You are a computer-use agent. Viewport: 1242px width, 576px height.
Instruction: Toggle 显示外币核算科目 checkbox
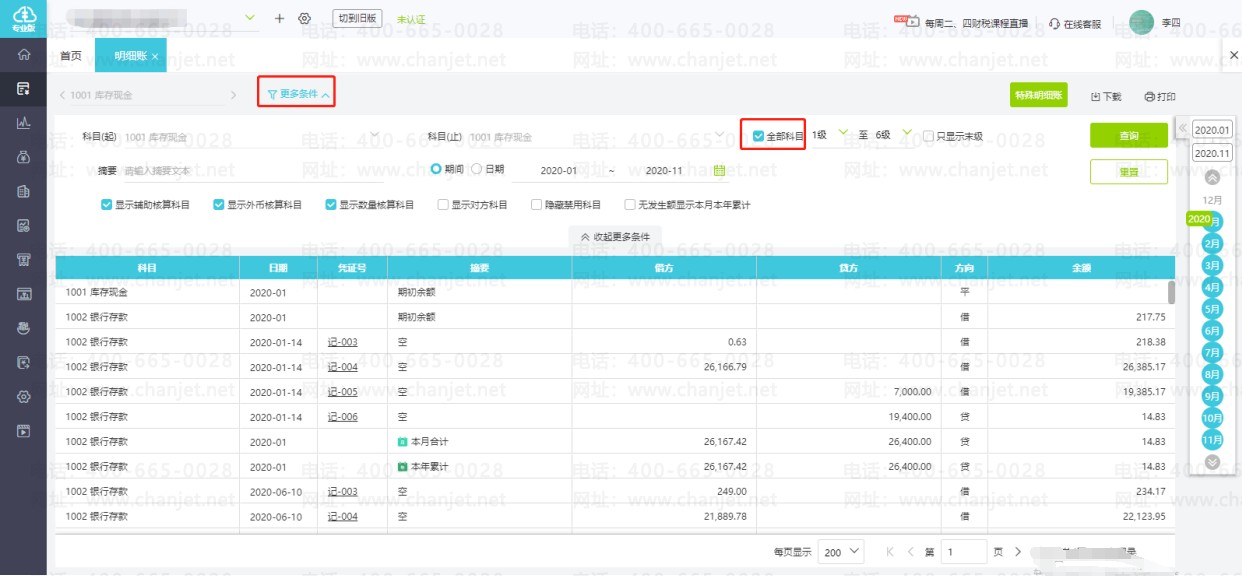point(218,205)
